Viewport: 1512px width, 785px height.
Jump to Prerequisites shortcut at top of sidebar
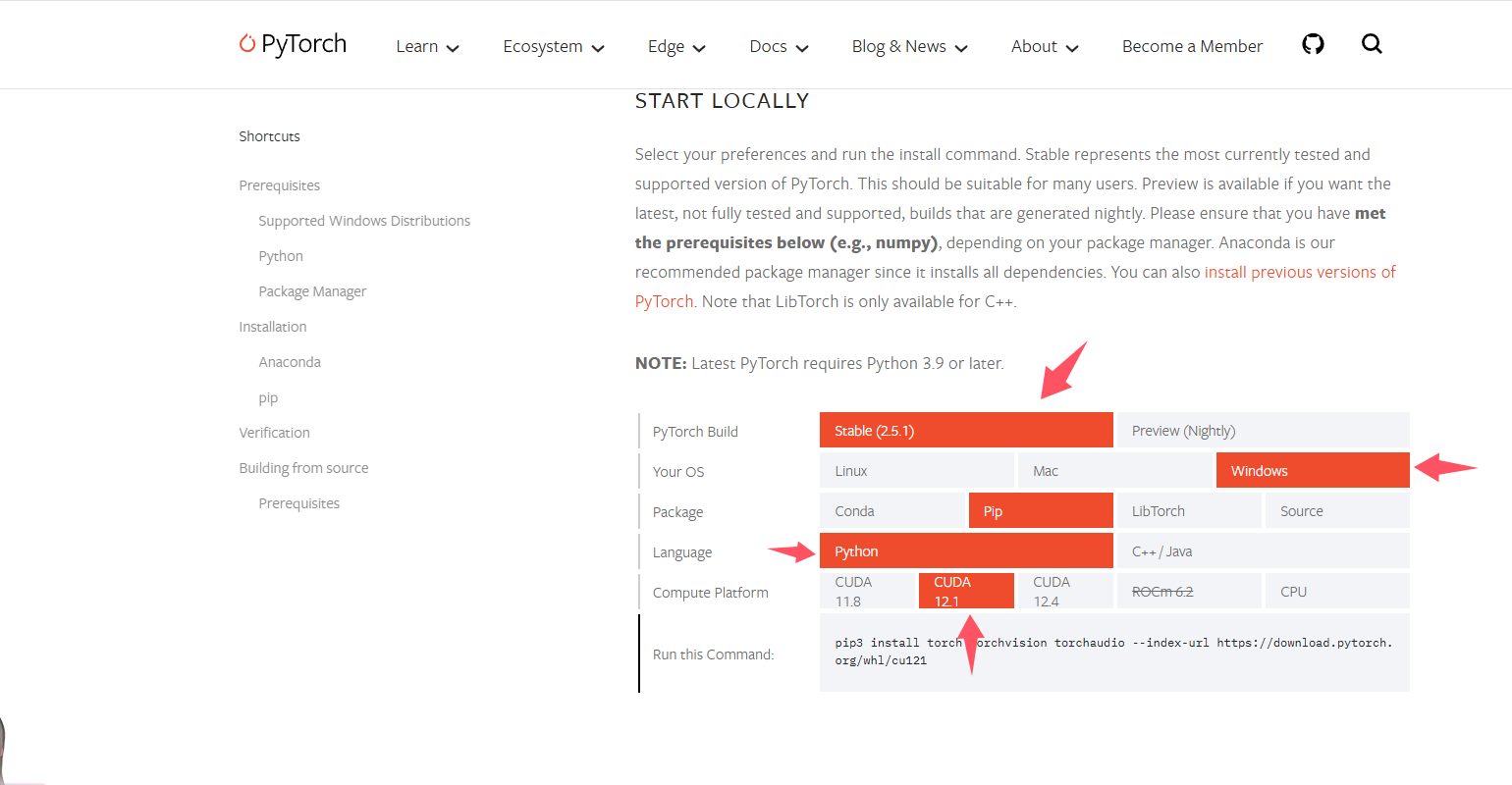279,185
